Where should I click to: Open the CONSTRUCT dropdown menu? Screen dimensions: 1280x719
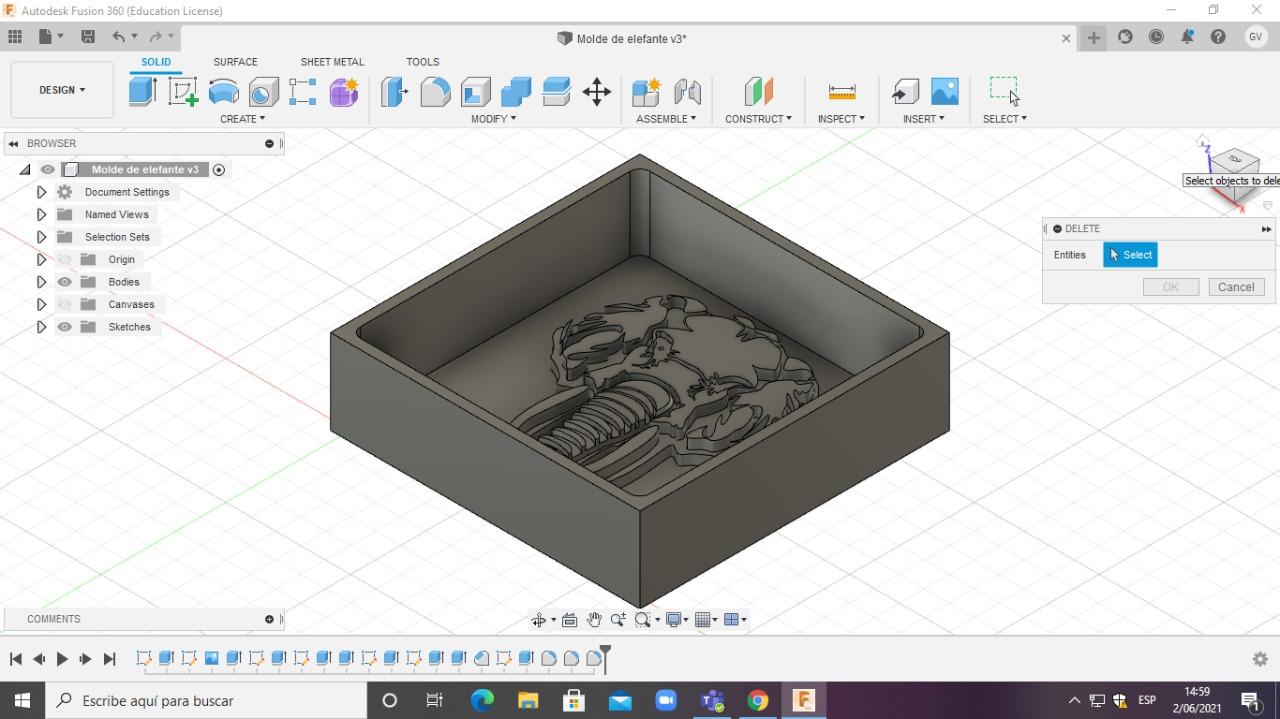coord(759,119)
